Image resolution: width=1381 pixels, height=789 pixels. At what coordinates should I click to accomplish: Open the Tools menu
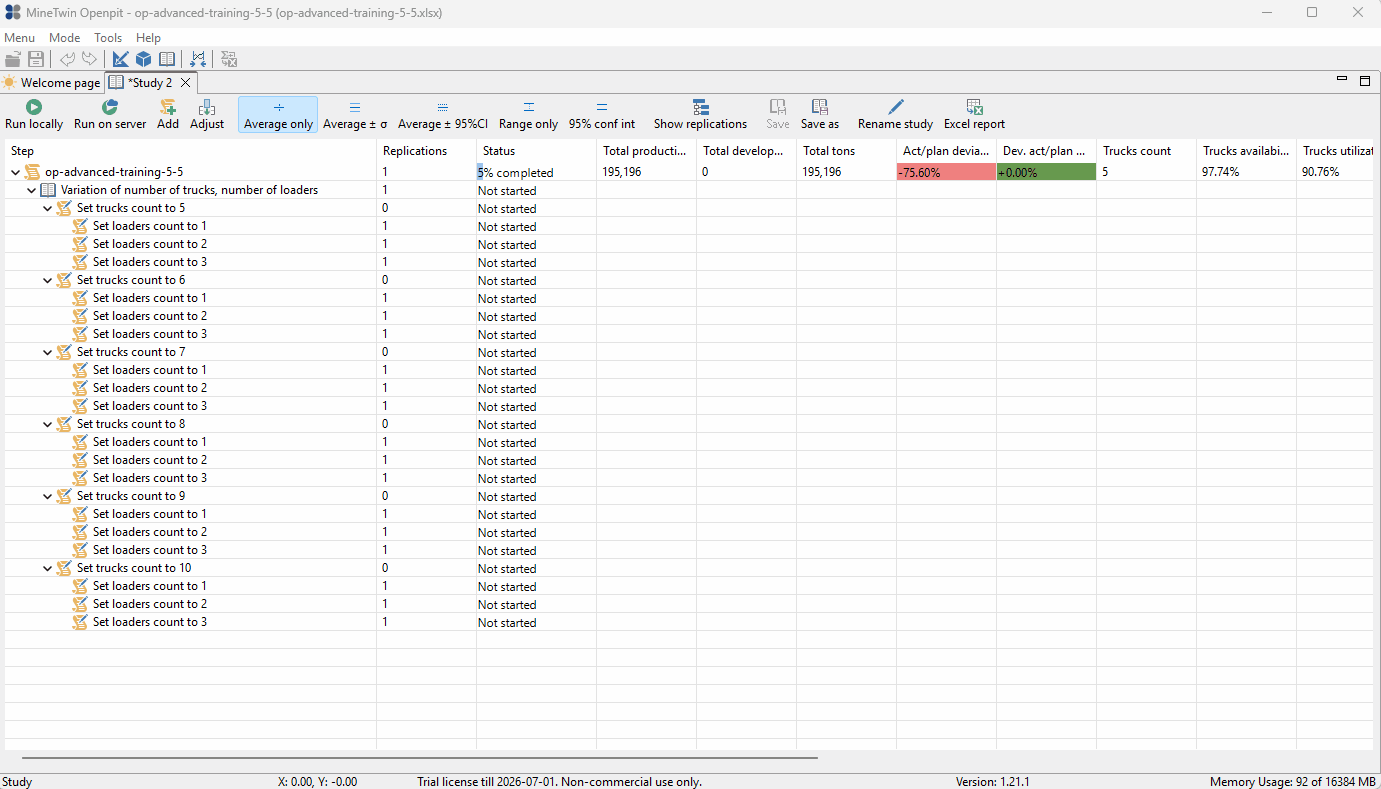click(108, 38)
